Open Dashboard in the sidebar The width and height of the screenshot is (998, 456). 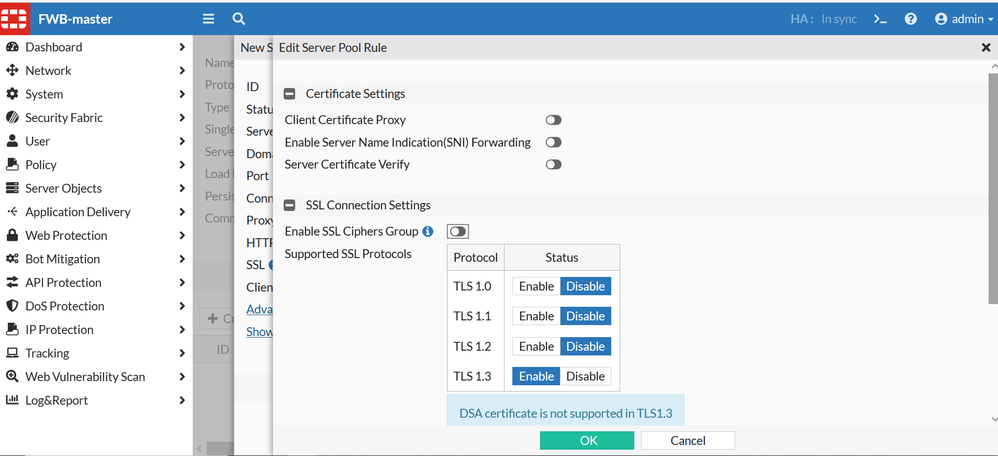[54, 47]
